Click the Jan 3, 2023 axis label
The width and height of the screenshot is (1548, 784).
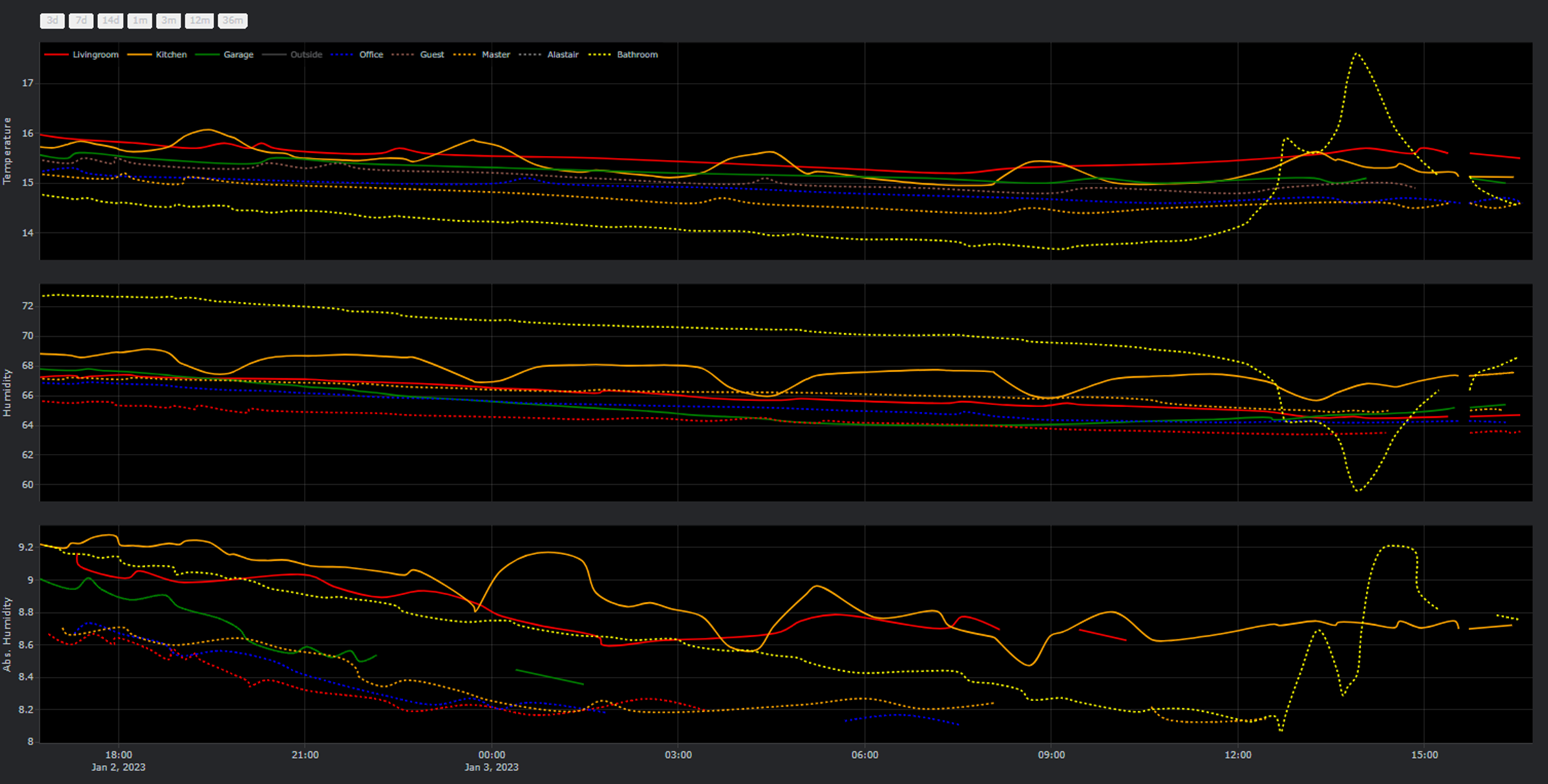(491, 767)
